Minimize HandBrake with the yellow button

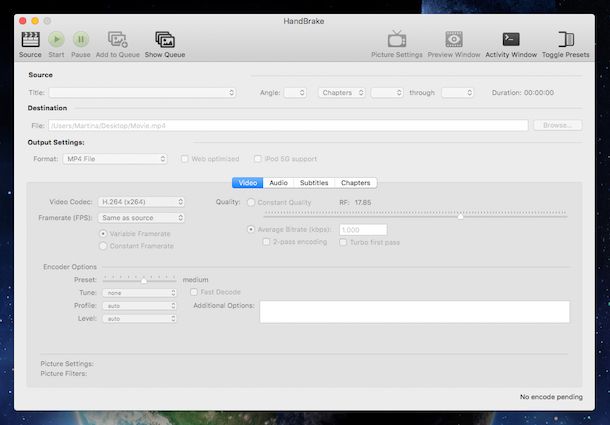pos(35,21)
